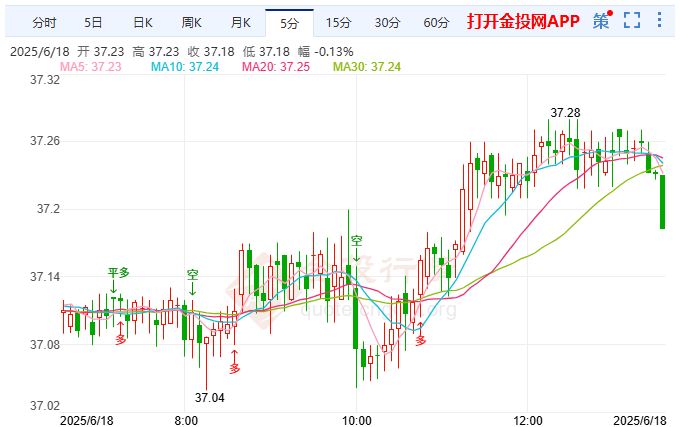Select the 日K chart tab

pos(143,22)
